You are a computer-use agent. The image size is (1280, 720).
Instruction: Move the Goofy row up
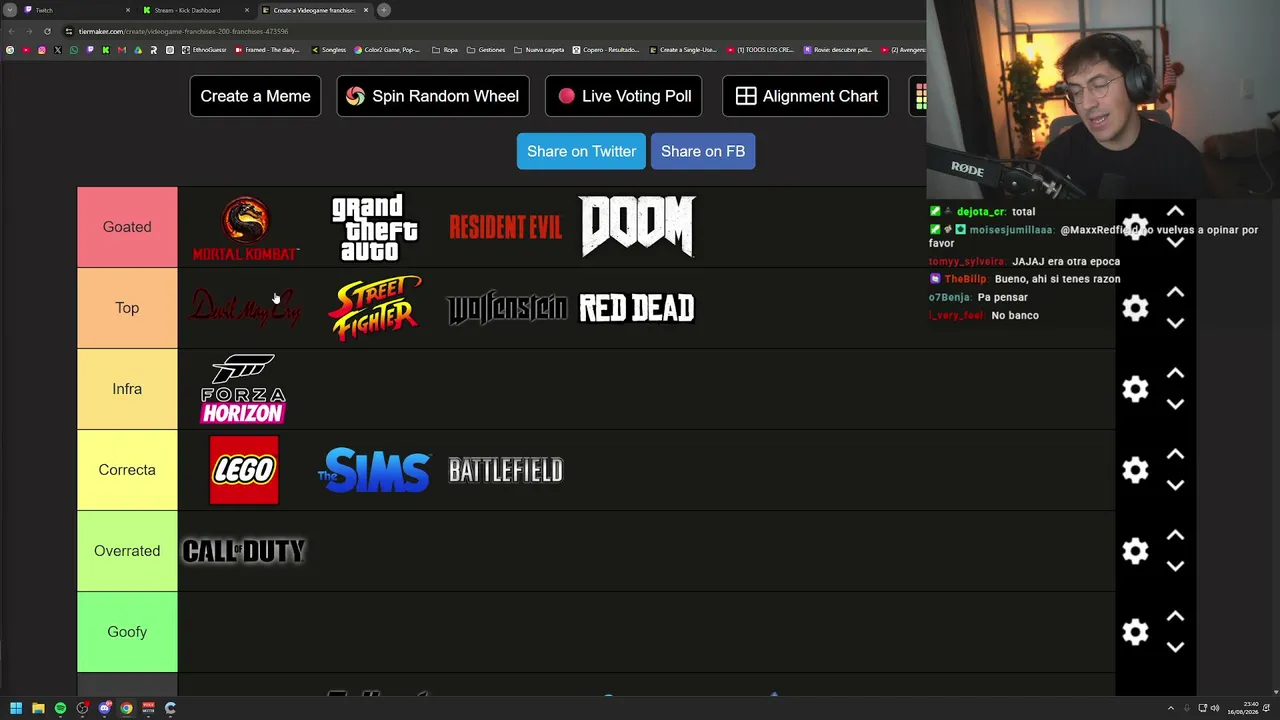(1175, 617)
